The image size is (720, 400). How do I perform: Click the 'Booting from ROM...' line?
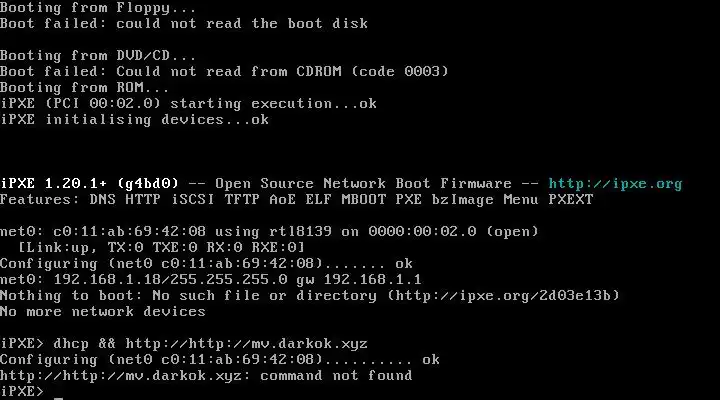click(85, 88)
